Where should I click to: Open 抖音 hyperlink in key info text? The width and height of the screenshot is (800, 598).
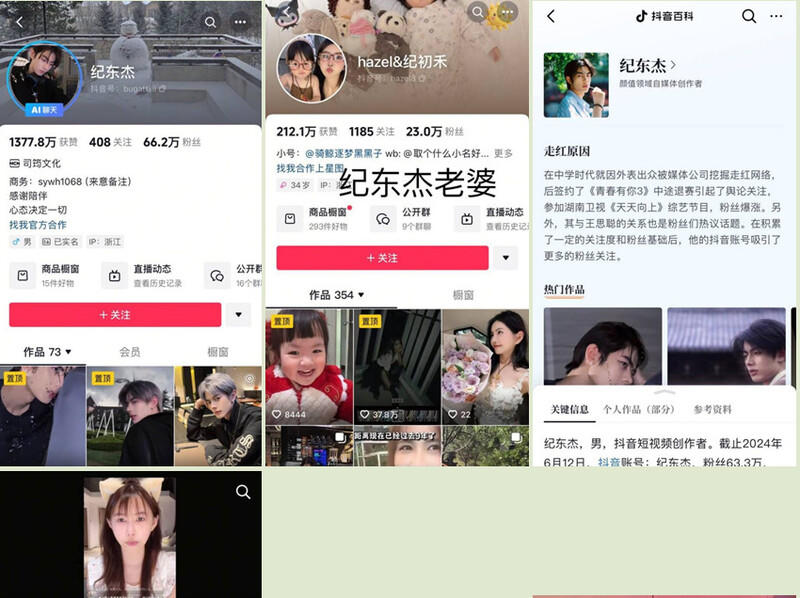point(609,462)
